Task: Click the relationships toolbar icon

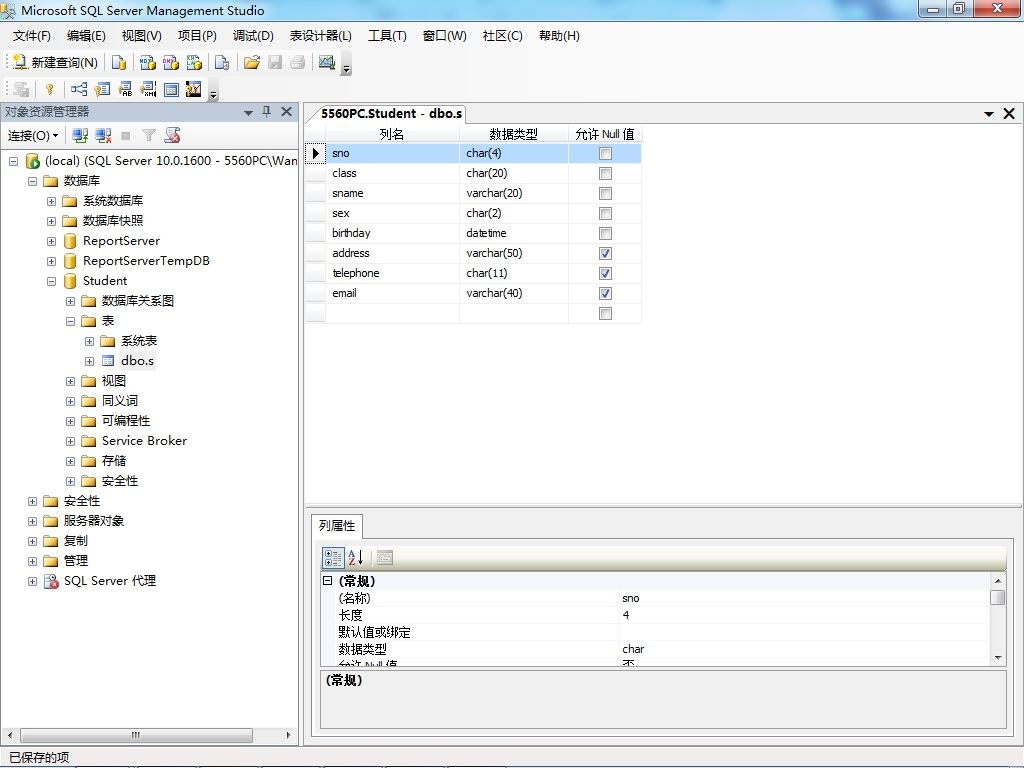Action: tap(79, 89)
